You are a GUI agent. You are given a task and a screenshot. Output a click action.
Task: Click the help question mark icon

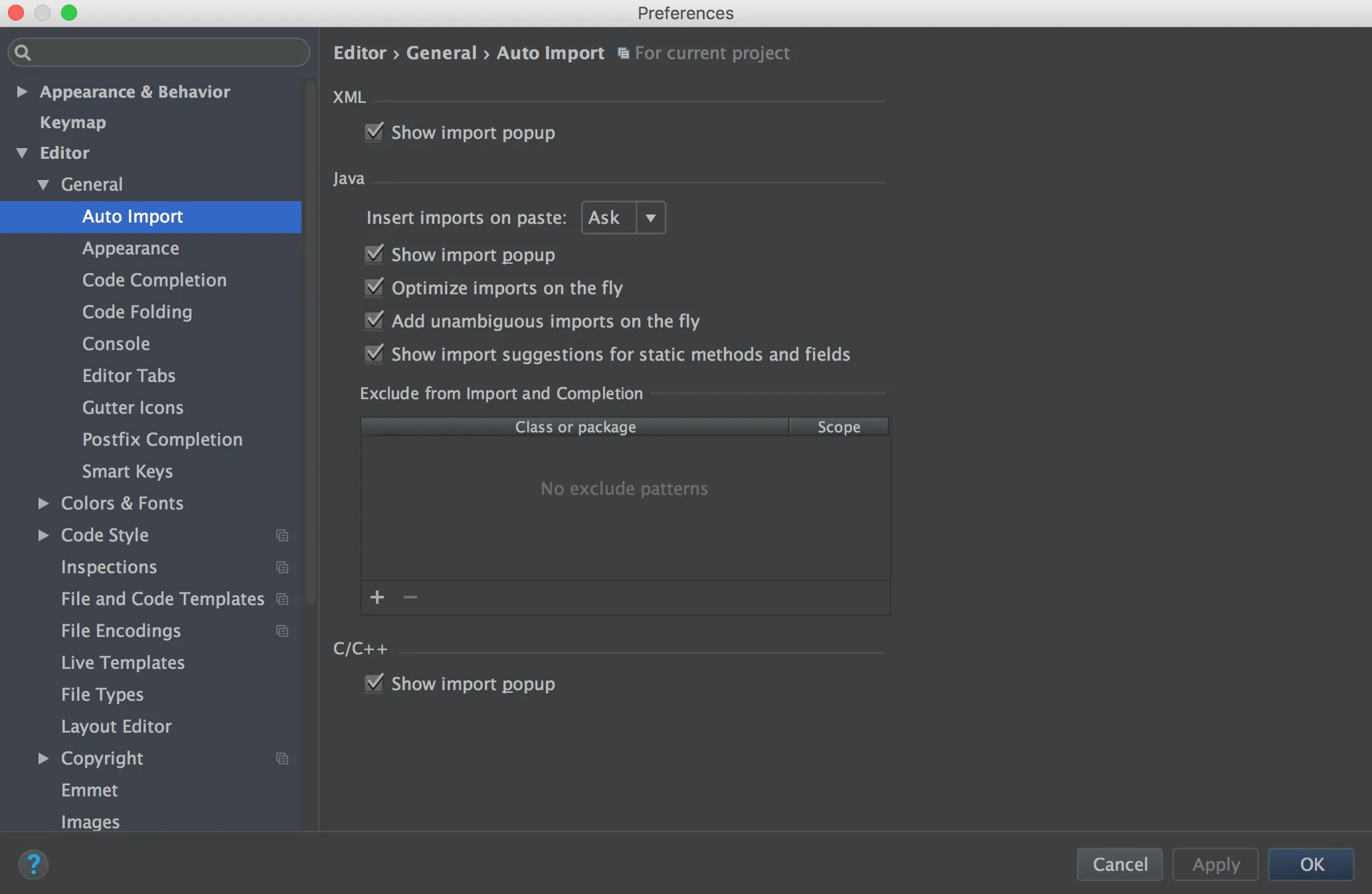[33, 864]
